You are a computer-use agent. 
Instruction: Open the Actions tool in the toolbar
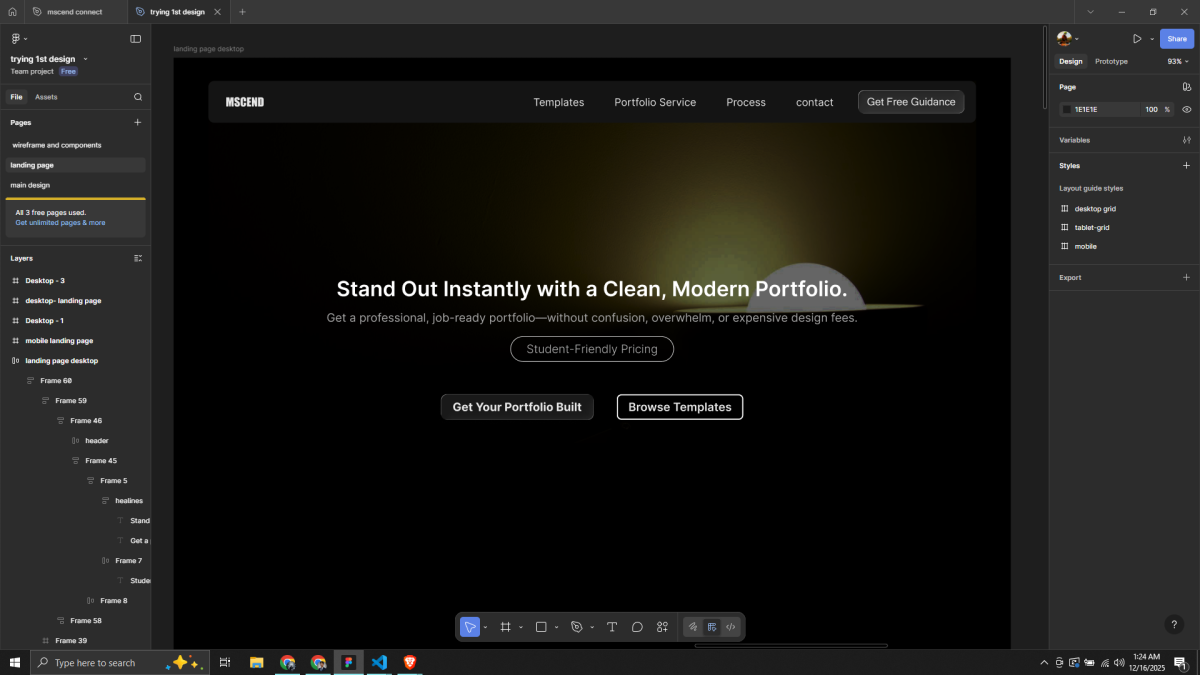click(662, 627)
